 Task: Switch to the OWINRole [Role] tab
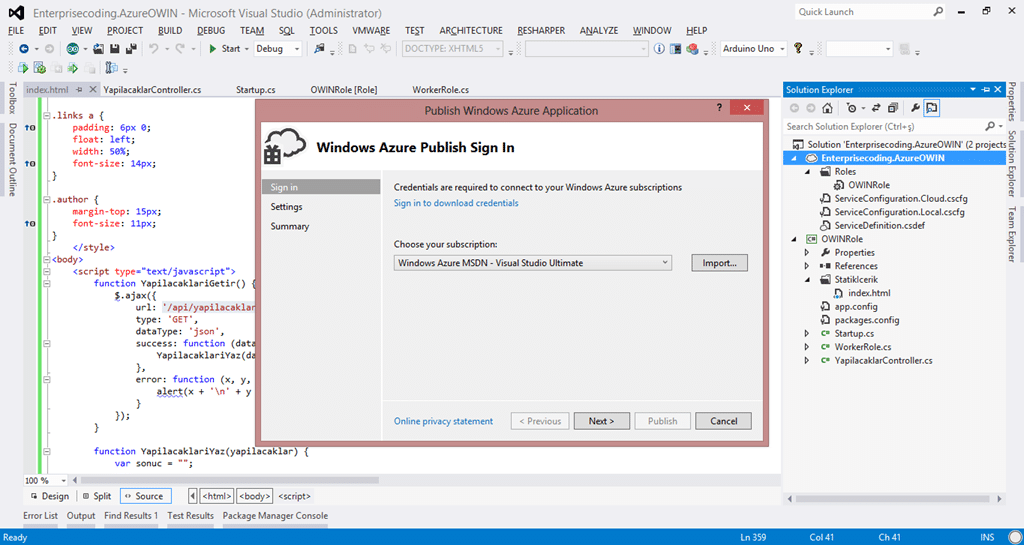click(x=344, y=90)
